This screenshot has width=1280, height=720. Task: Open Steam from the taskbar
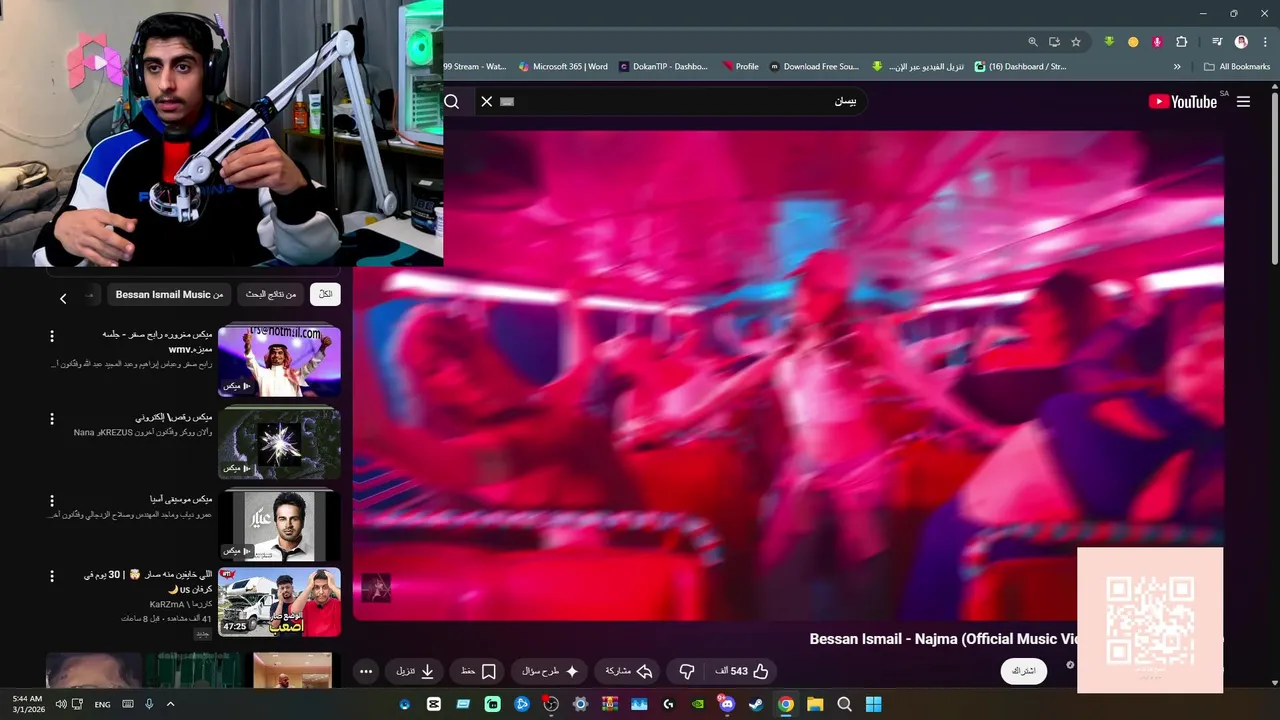tap(756, 704)
